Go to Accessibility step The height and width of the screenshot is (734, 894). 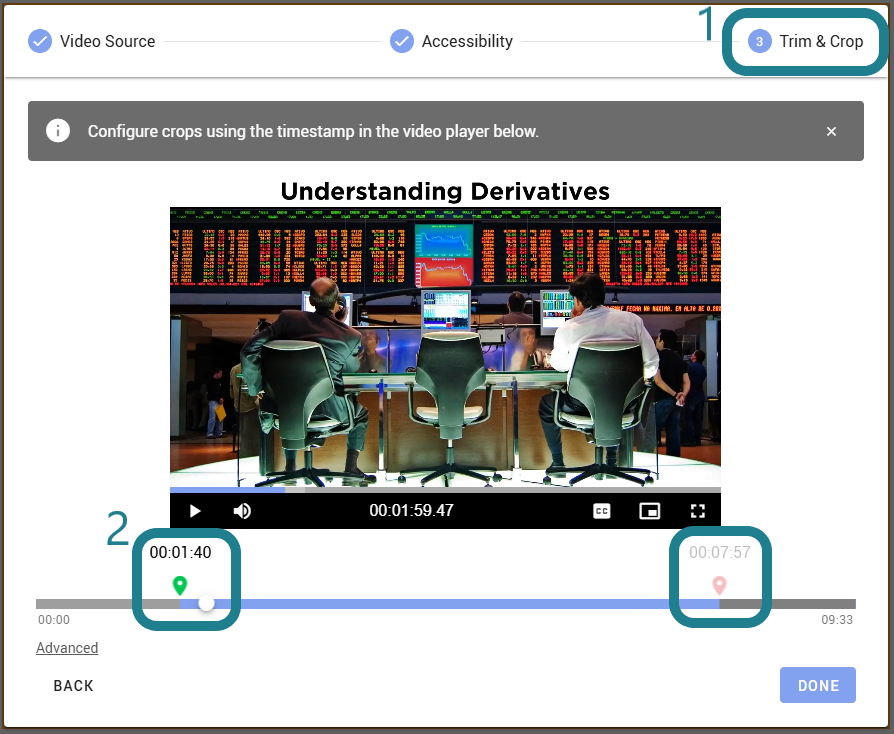452,41
